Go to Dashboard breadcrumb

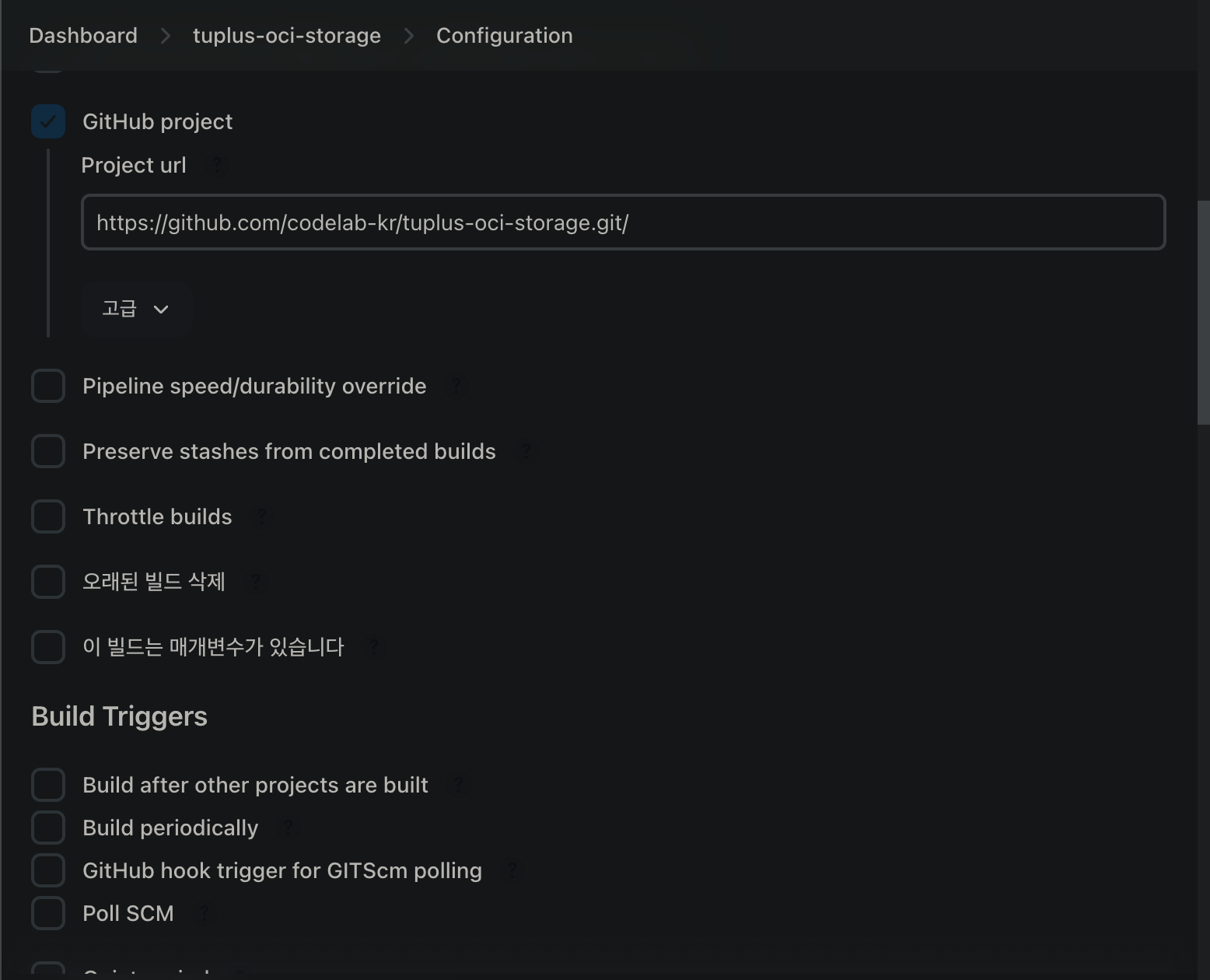click(83, 36)
